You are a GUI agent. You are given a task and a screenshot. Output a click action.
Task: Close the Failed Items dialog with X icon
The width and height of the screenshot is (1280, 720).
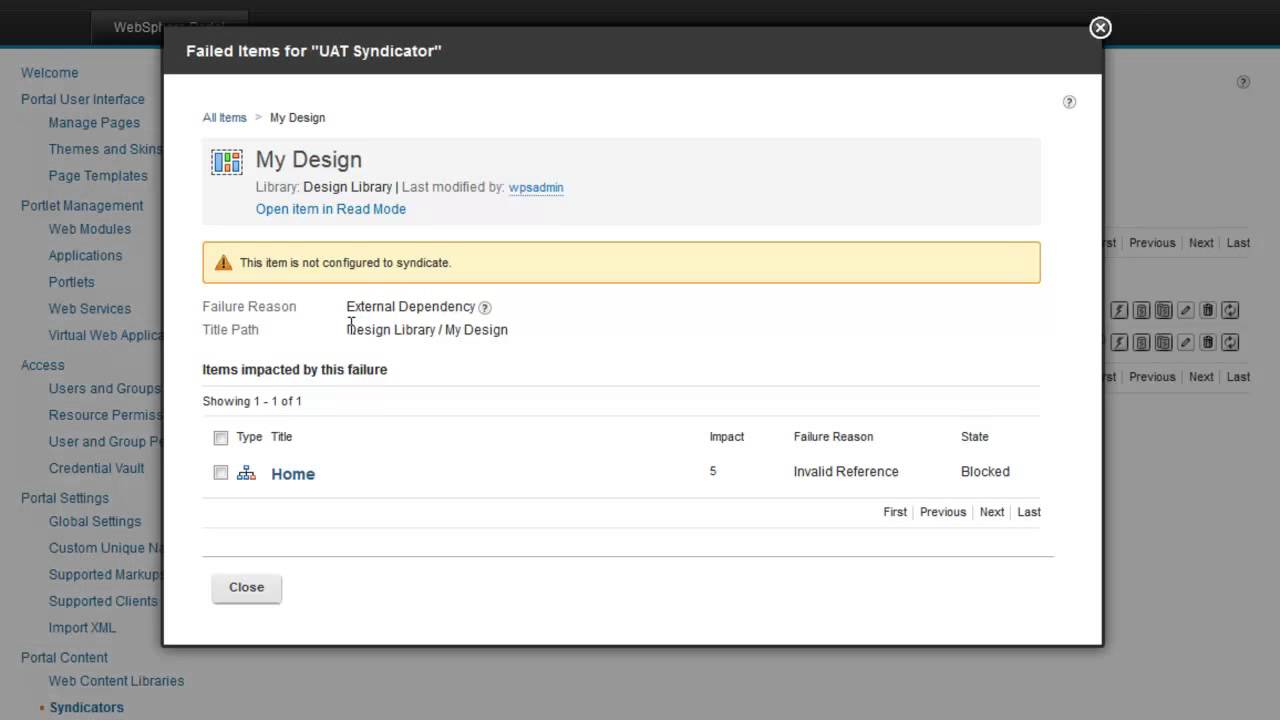pos(1100,28)
